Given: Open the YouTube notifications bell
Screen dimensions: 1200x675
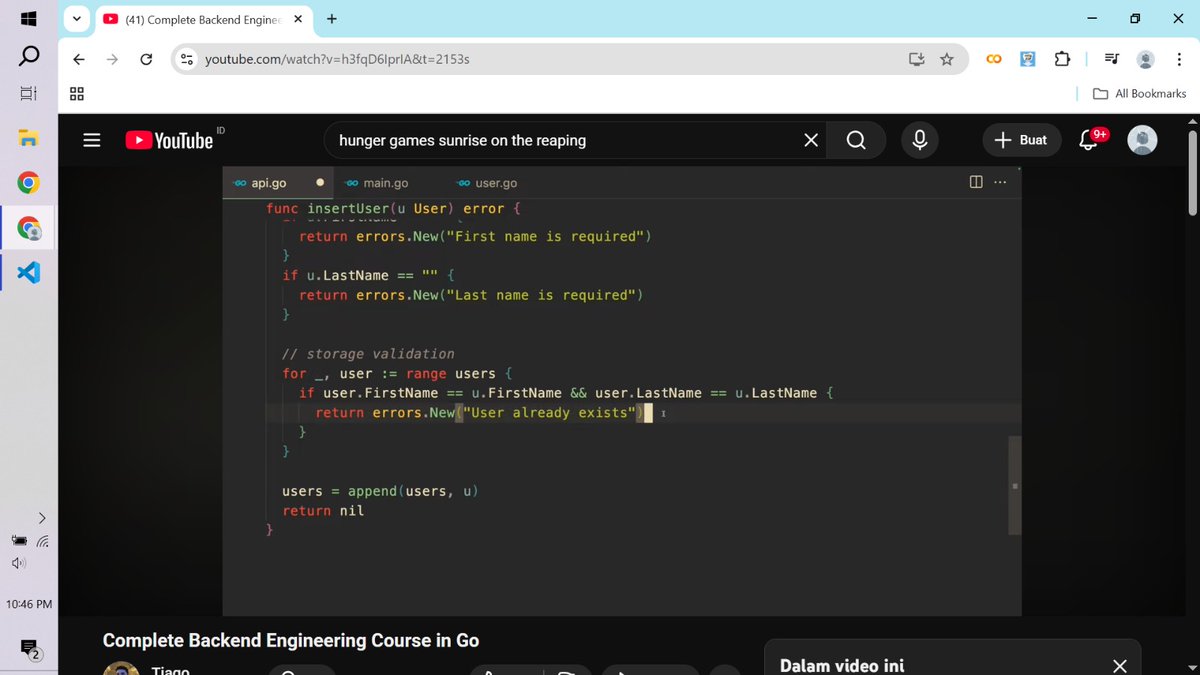Looking at the screenshot, I should (x=1087, y=140).
